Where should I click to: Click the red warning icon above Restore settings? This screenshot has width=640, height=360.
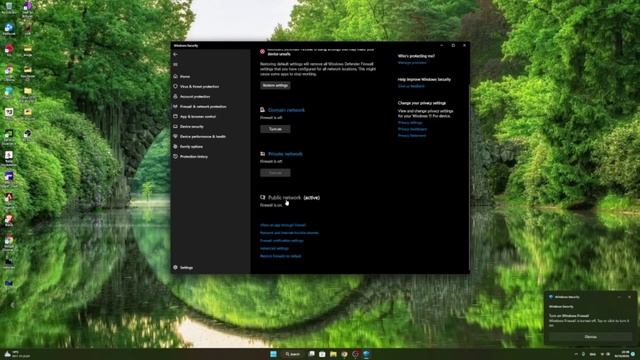click(x=262, y=51)
